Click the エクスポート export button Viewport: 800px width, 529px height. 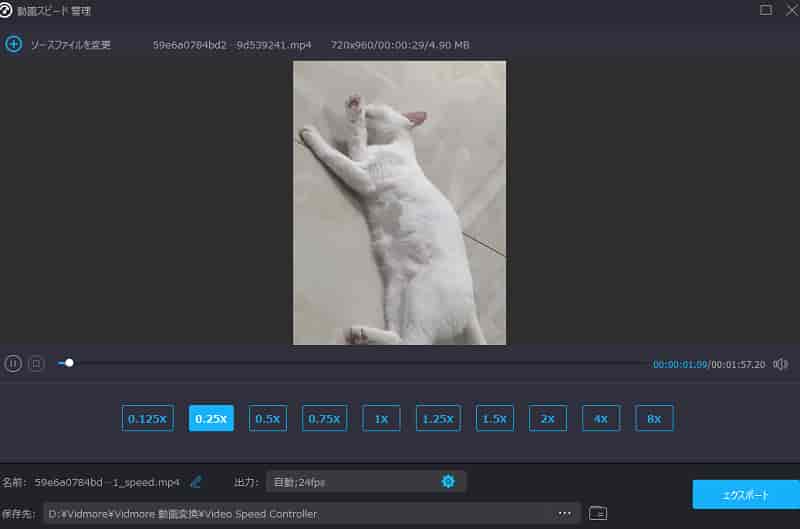coord(746,494)
